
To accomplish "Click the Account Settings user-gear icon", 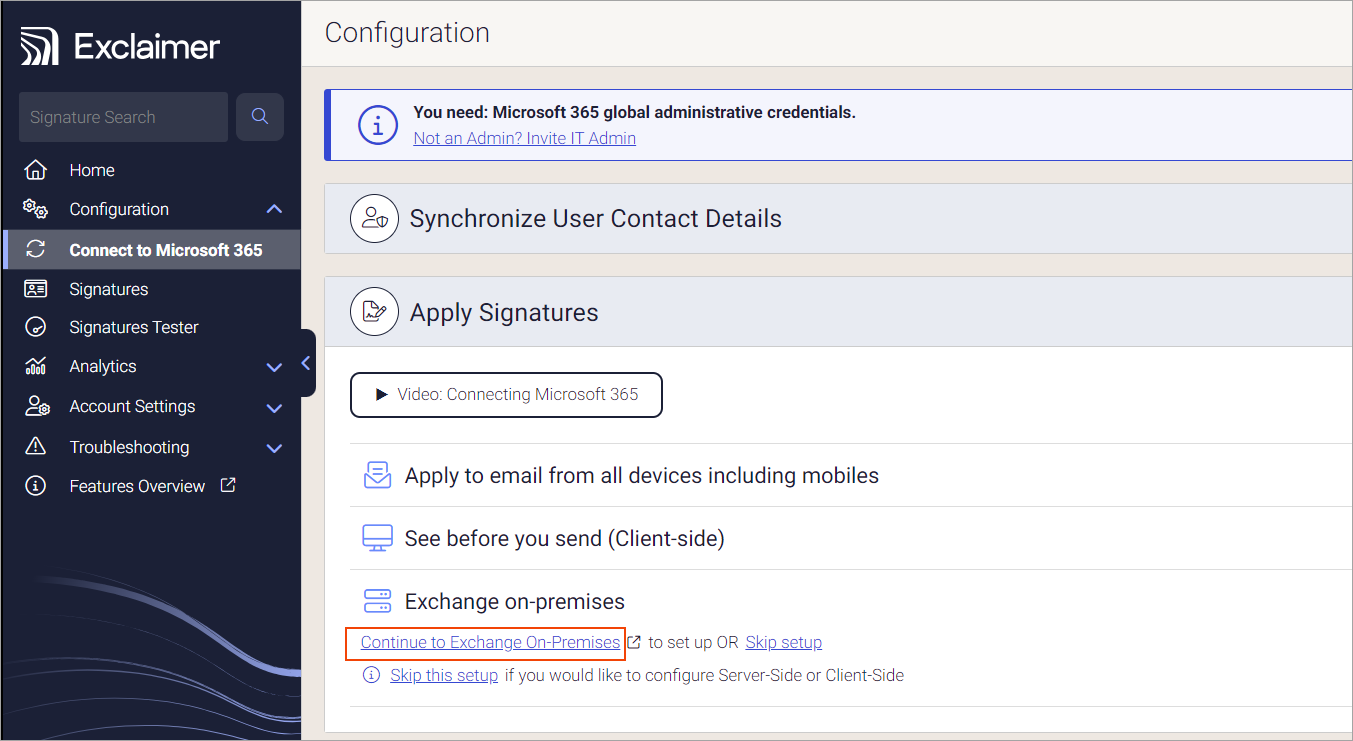I will pos(36,406).
